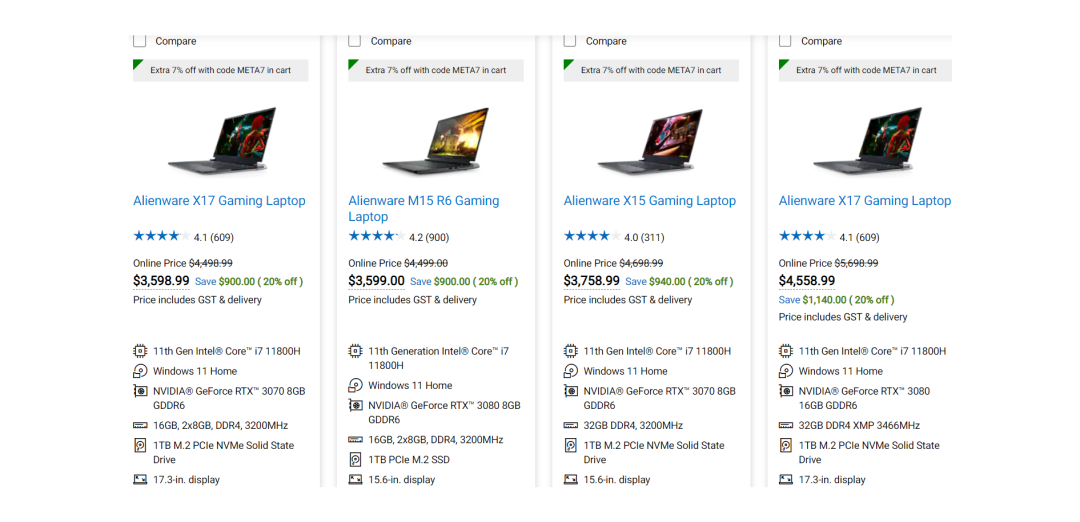This screenshot has width=1080, height=522.
Task: Click memory icon beside 32GB DDR4 XMP 3466MHz
Action: coord(786,426)
